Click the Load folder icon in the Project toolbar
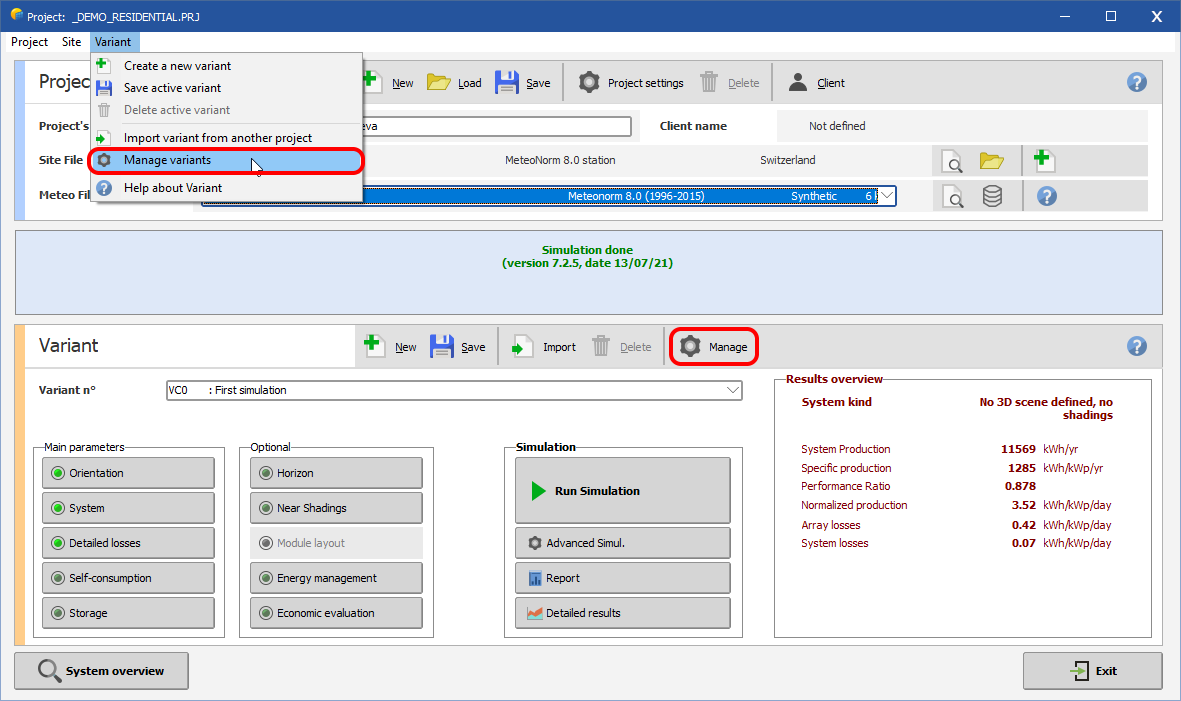The width and height of the screenshot is (1181, 701). tap(438, 82)
